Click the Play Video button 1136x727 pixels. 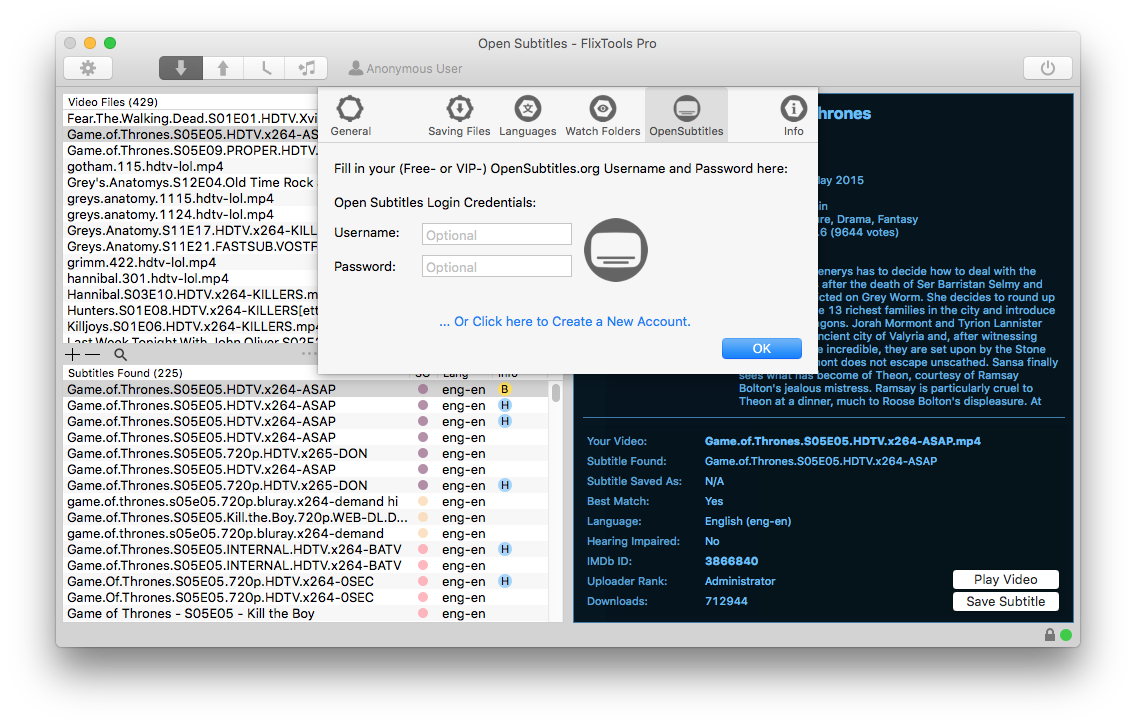tap(1006, 579)
